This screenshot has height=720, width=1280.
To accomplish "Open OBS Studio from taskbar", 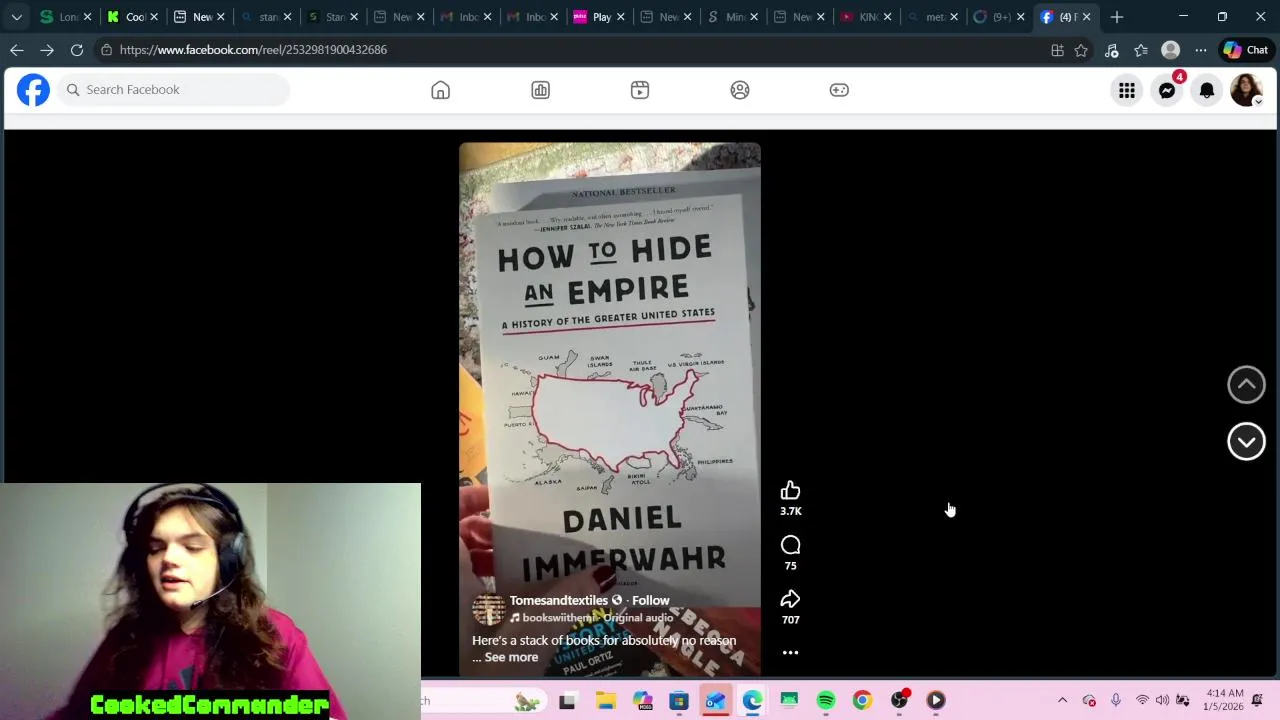I will point(899,701).
